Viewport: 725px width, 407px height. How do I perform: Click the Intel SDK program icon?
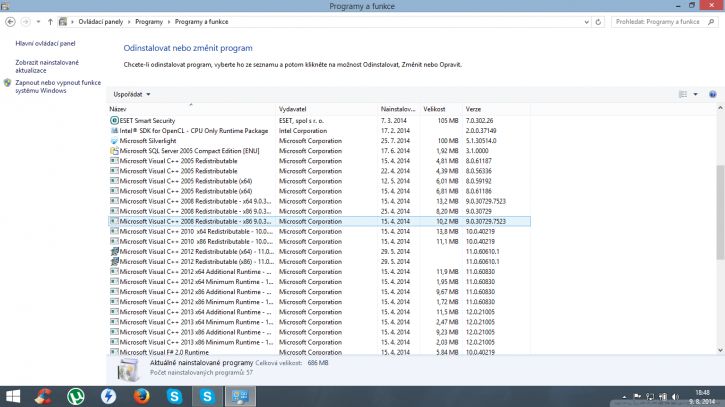(114, 131)
